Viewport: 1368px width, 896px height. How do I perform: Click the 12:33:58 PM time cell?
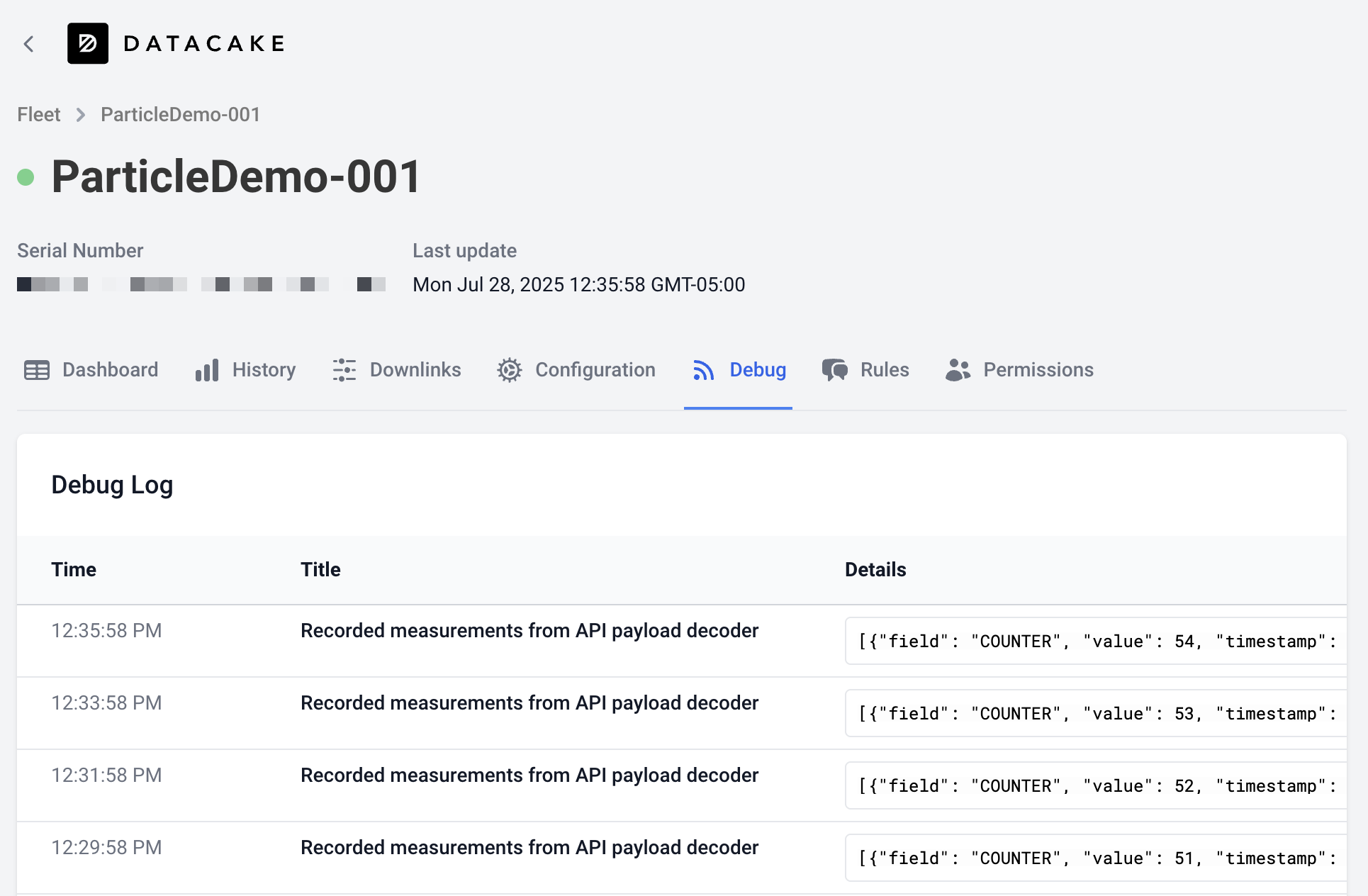click(x=106, y=702)
